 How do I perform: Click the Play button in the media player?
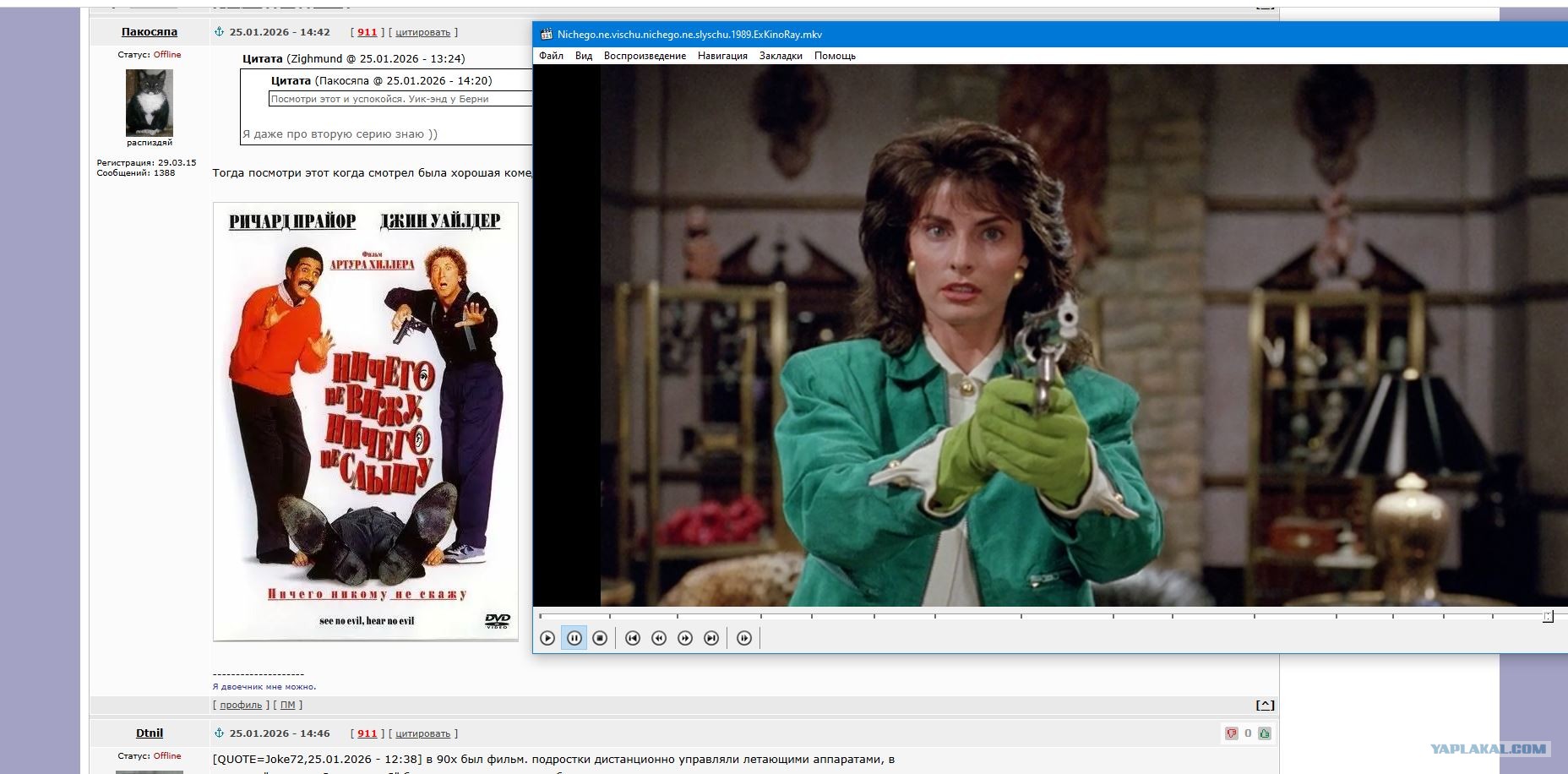[x=547, y=638]
